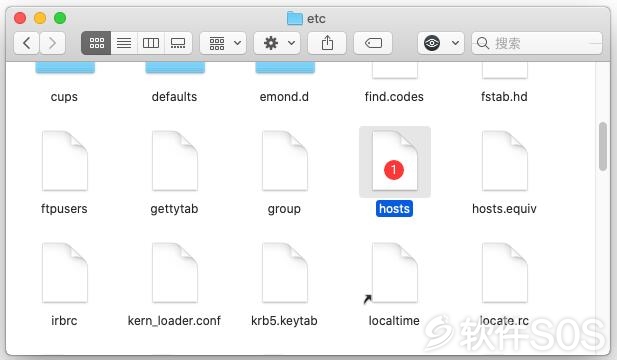Go back to previous folder
Viewport: 617px width, 360px height.
(26, 43)
